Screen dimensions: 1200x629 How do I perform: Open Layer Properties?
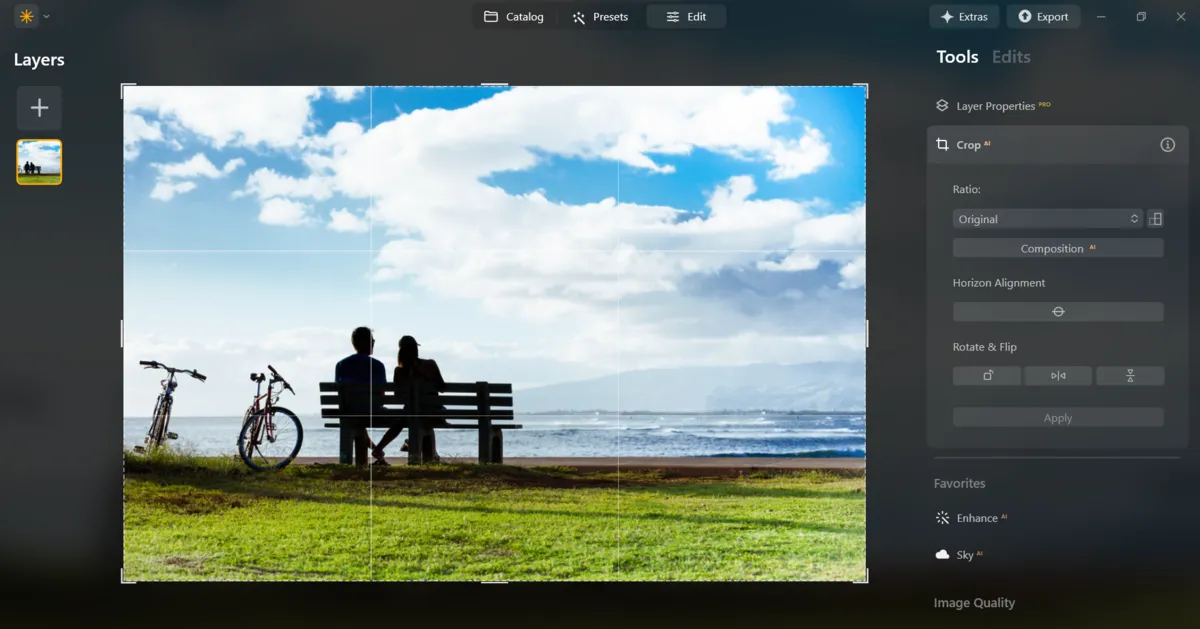993,105
